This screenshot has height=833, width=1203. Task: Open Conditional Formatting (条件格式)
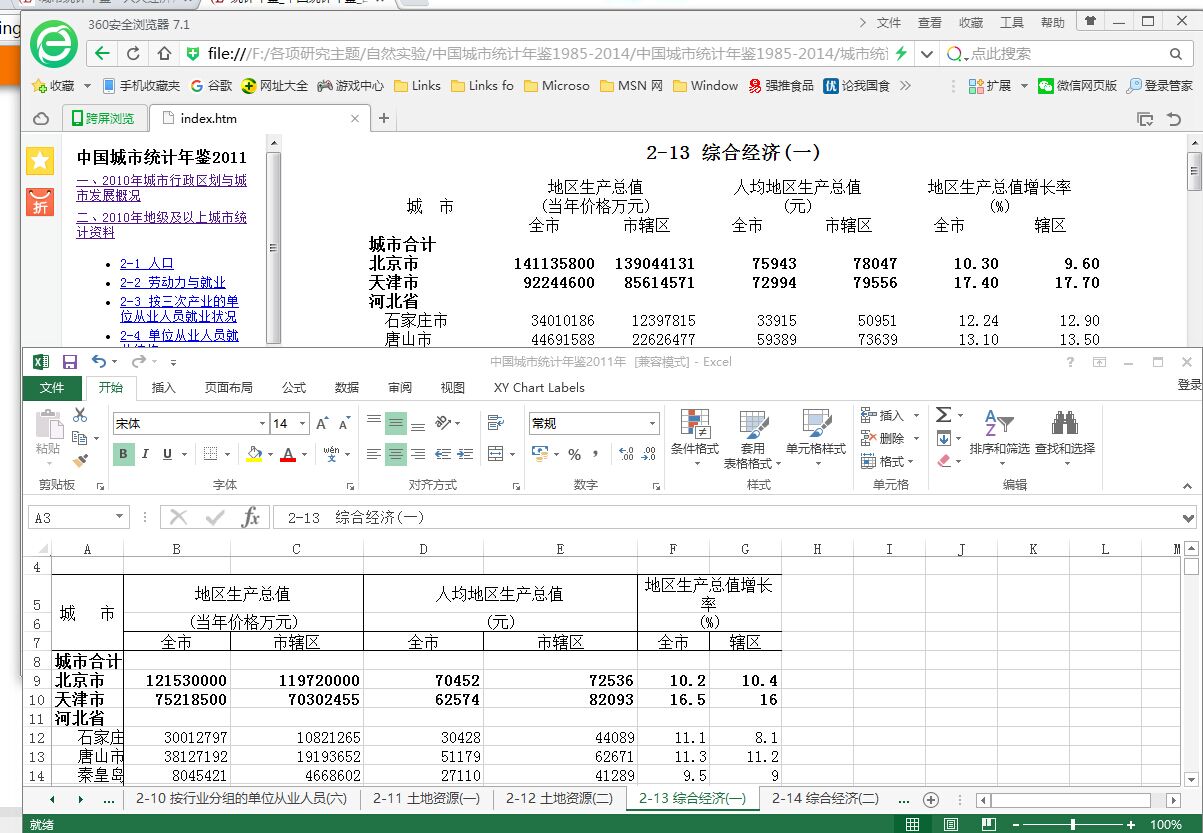[x=694, y=436]
